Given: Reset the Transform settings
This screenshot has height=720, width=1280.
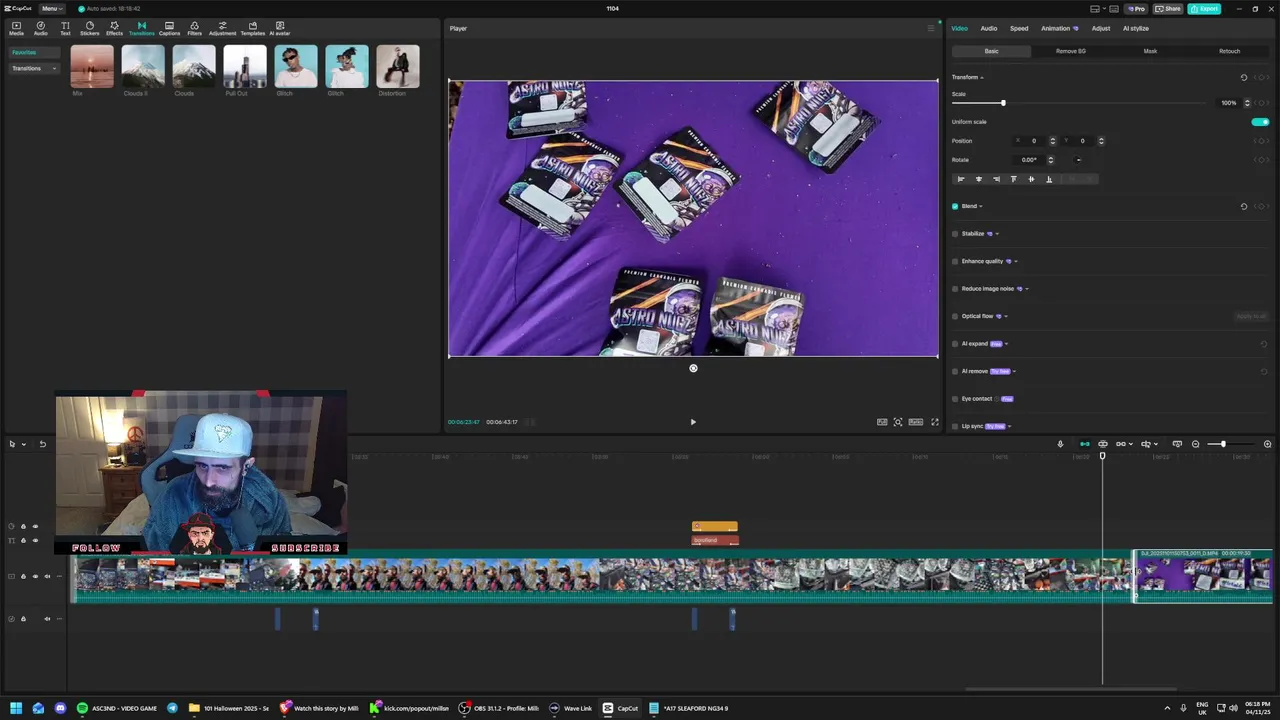Looking at the screenshot, I should (1244, 77).
